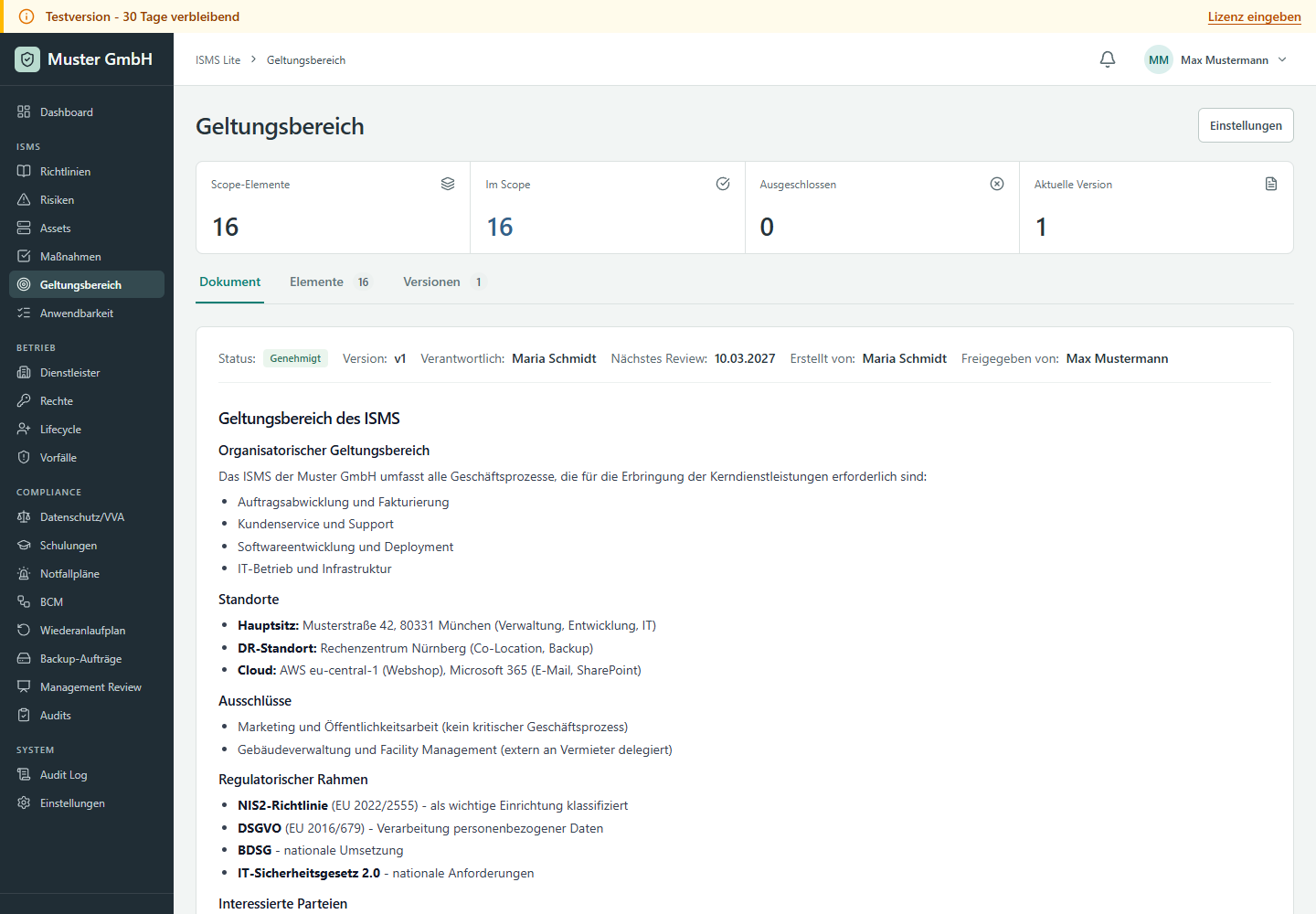
Task: Click the Geltungsbereich breadcrumb item
Action: (x=306, y=60)
